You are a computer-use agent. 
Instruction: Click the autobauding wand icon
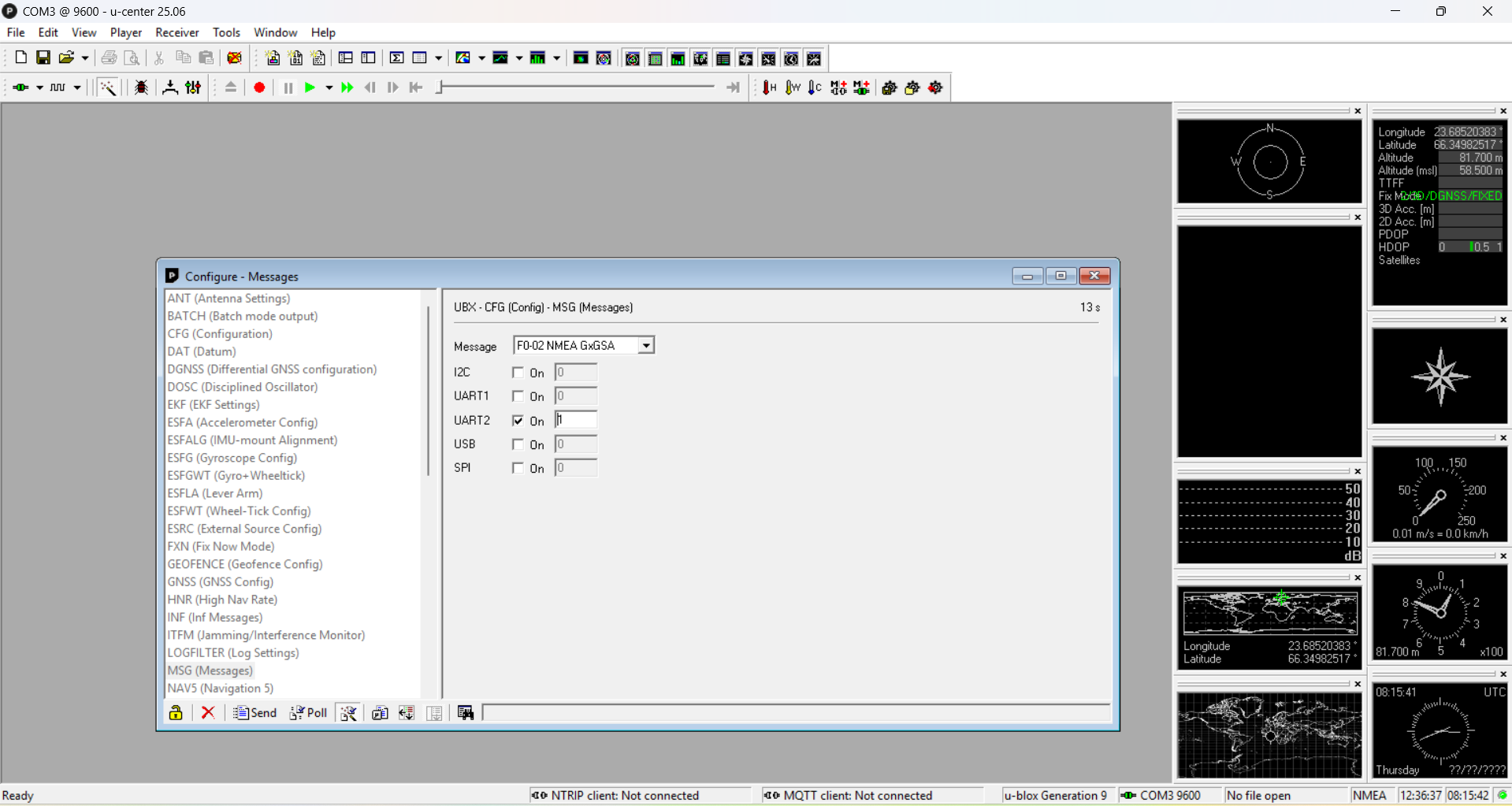click(108, 87)
